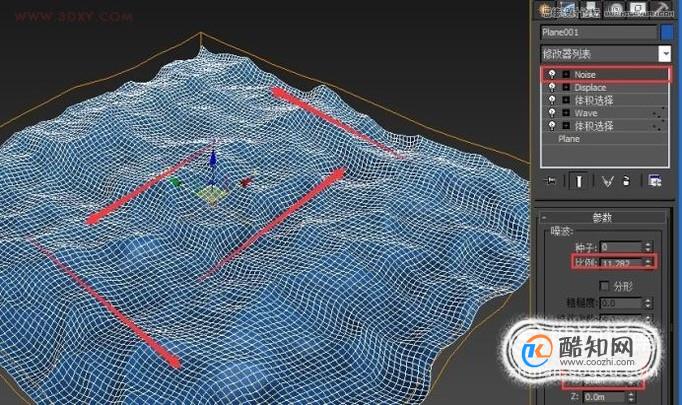Click the blue Z-axis gizmo arrow
Screen dimensions: 682x405
(213, 159)
